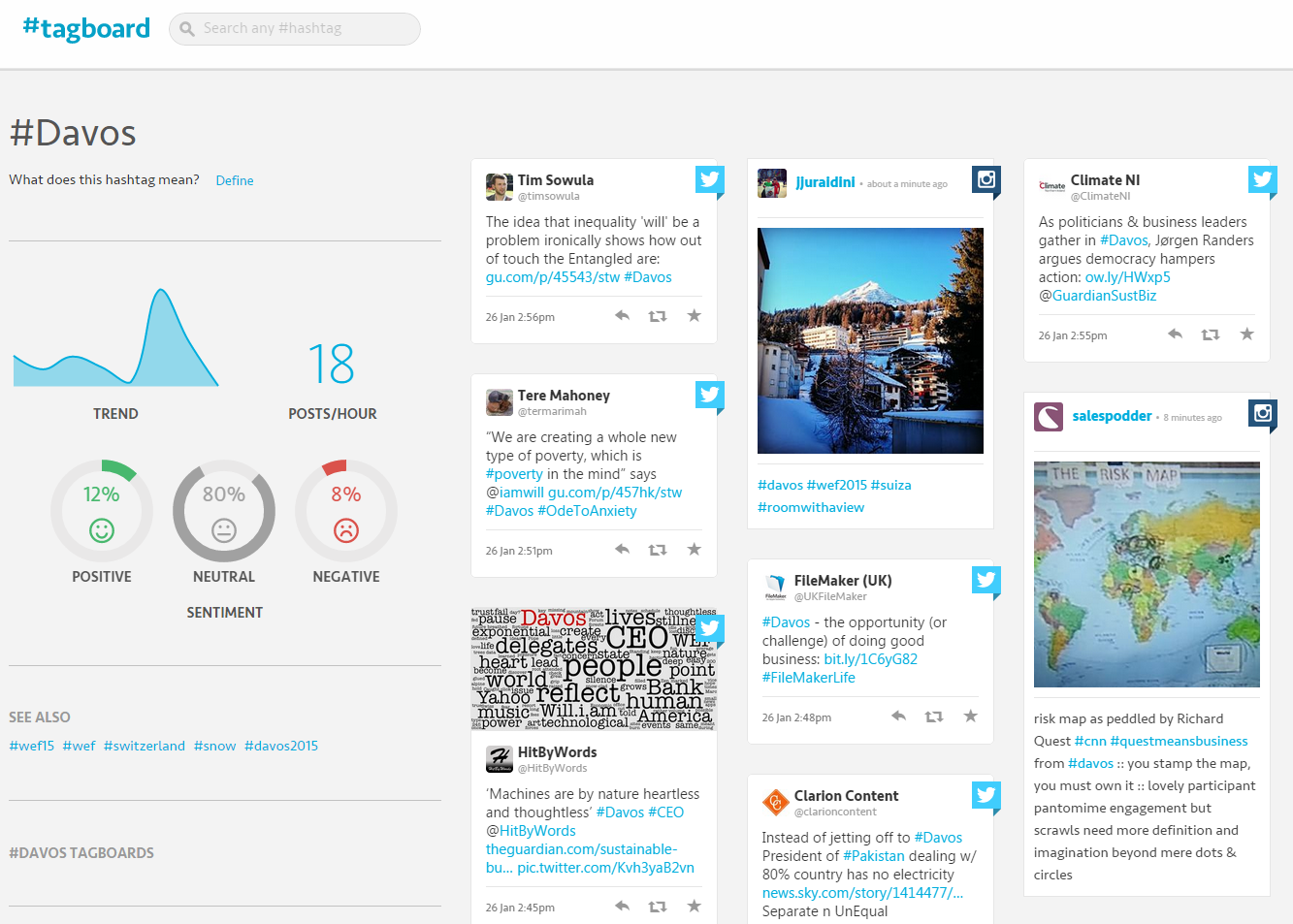Open news.sky.com story link
1293x924 pixels.
862,893
